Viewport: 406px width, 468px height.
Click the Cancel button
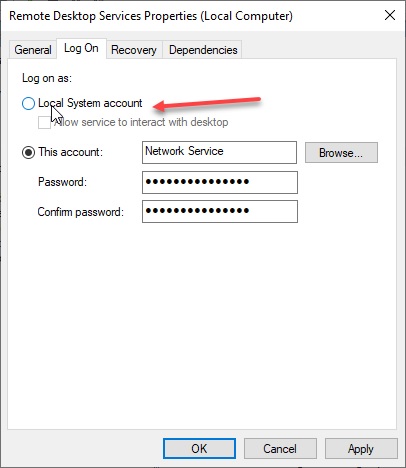tap(280, 449)
